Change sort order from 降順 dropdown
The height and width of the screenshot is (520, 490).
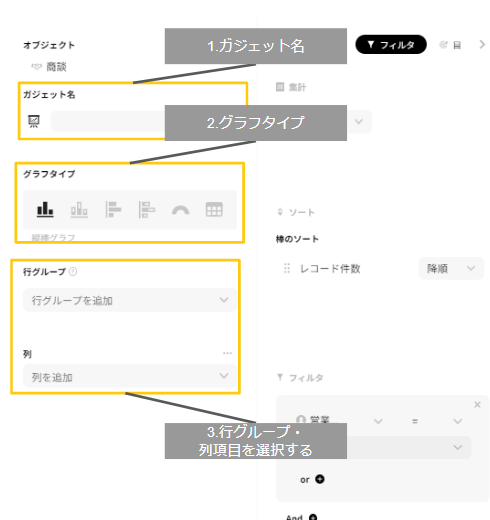(451, 268)
